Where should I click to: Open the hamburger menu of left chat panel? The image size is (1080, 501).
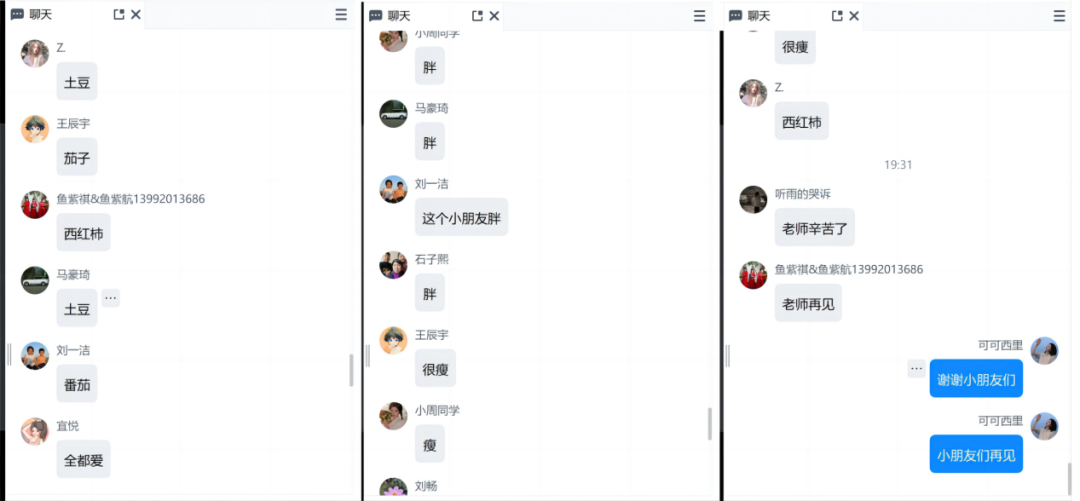(x=341, y=14)
